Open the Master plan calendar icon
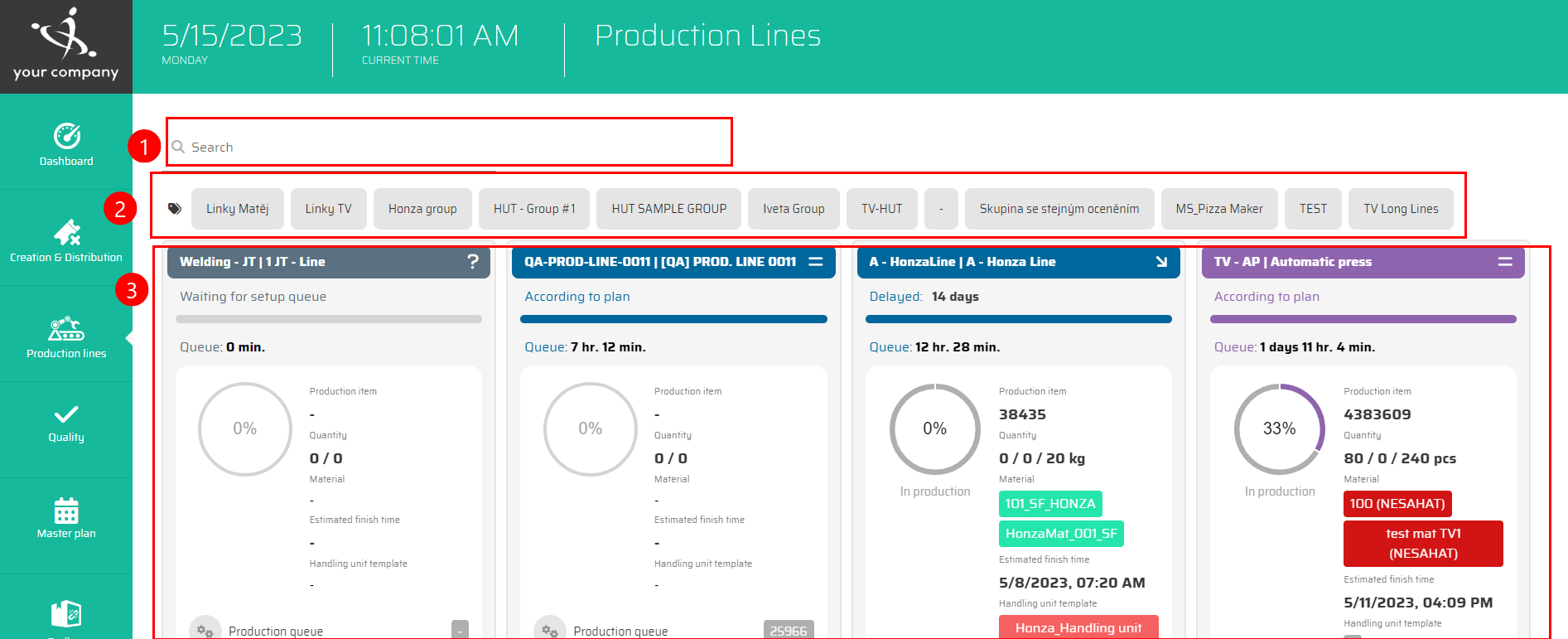This screenshot has height=639, width=1568. (66, 511)
